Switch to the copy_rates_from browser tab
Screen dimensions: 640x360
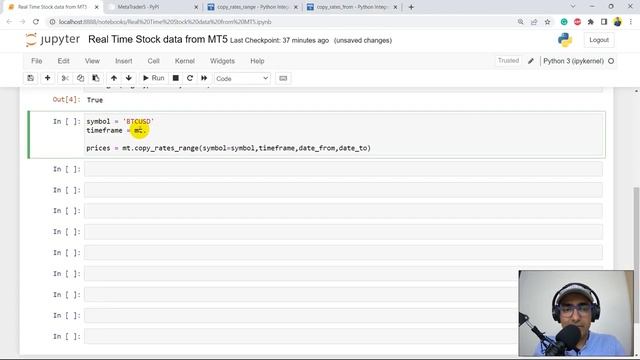(x=352, y=7)
